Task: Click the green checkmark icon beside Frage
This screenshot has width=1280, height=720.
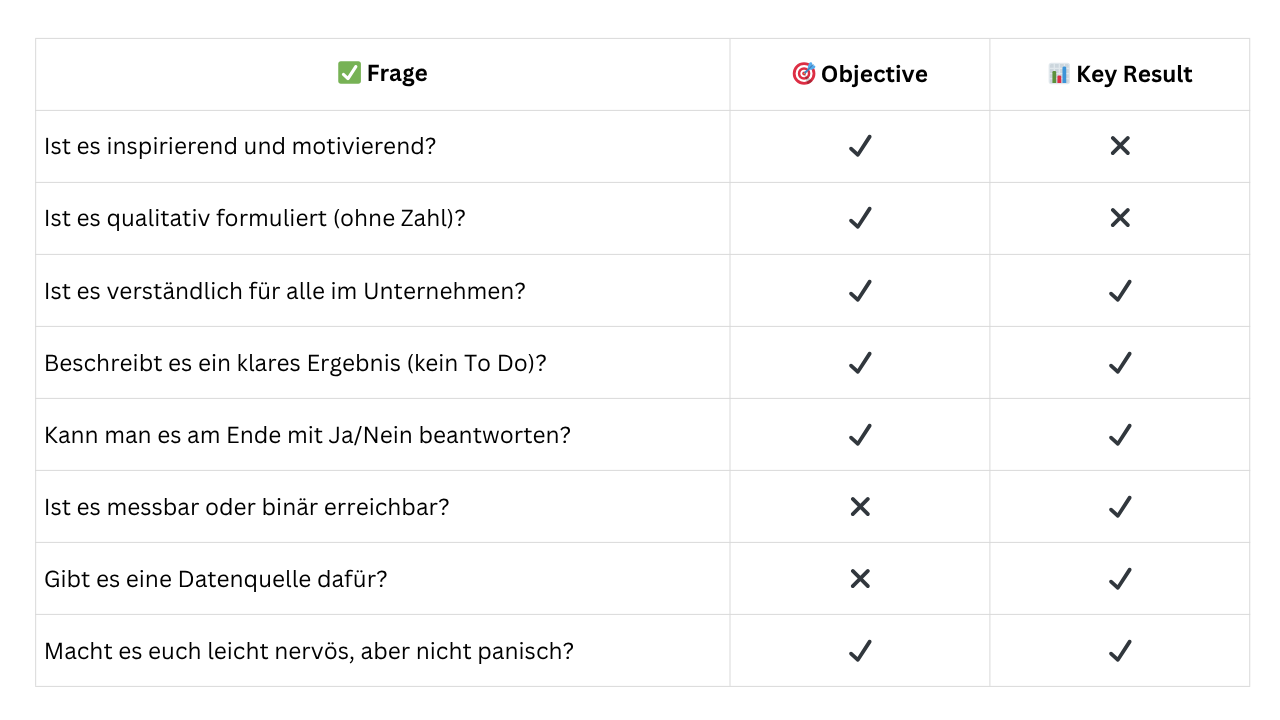Action: click(x=349, y=73)
